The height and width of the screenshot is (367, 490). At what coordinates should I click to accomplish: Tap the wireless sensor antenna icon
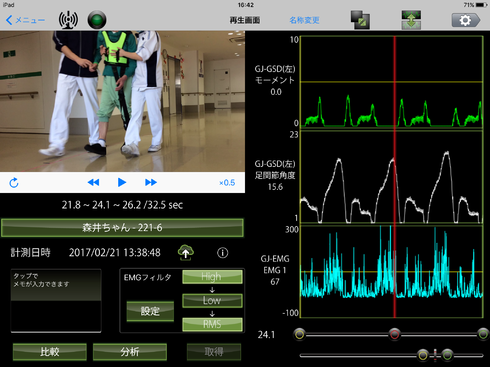point(68,20)
